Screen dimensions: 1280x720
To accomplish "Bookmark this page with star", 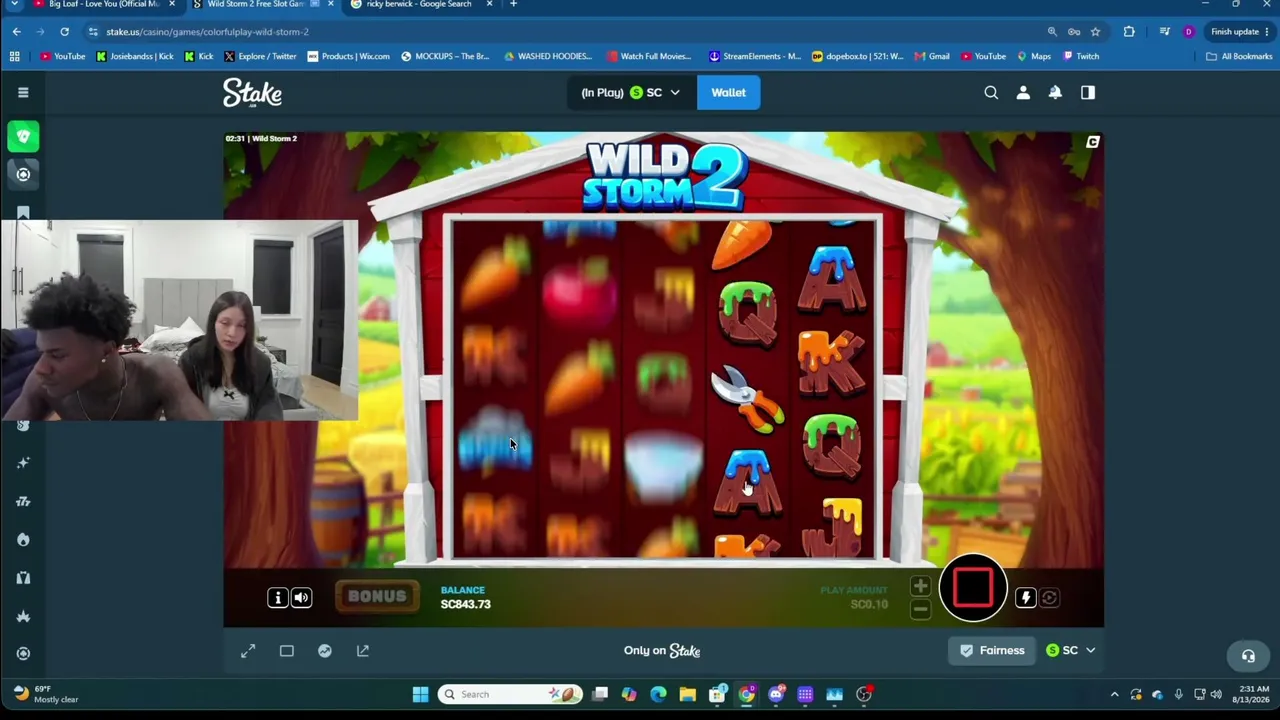I will 1095,32.
